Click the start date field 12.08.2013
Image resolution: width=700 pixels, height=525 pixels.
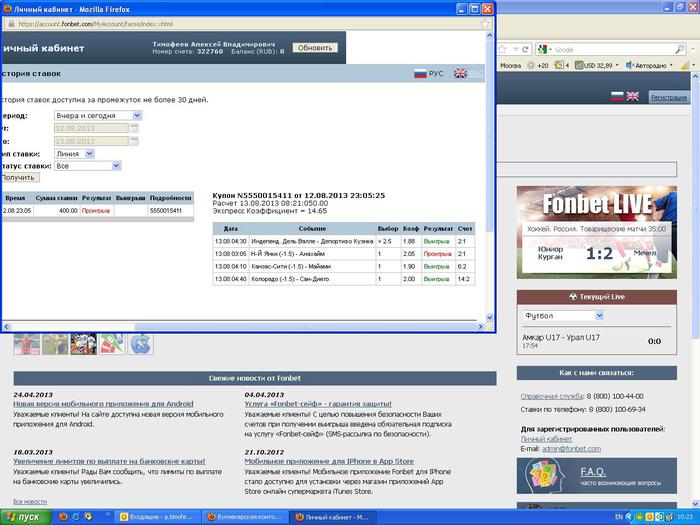coord(91,128)
